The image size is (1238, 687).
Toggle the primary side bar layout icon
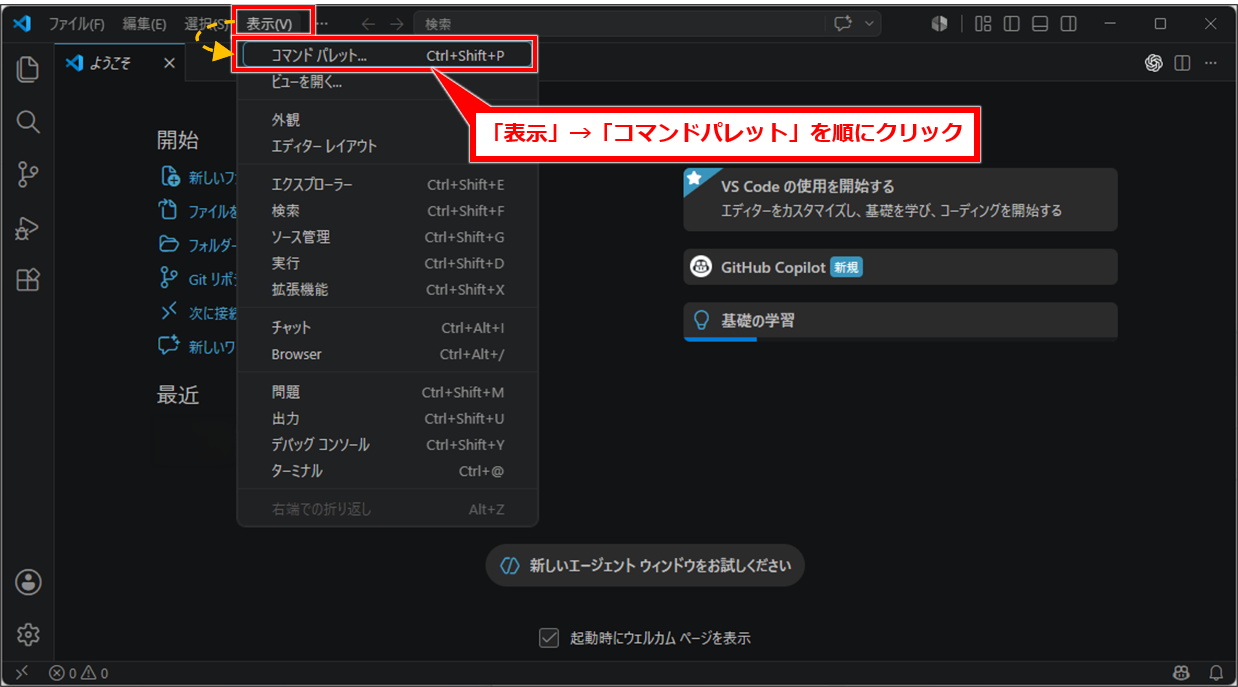(1012, 23)
